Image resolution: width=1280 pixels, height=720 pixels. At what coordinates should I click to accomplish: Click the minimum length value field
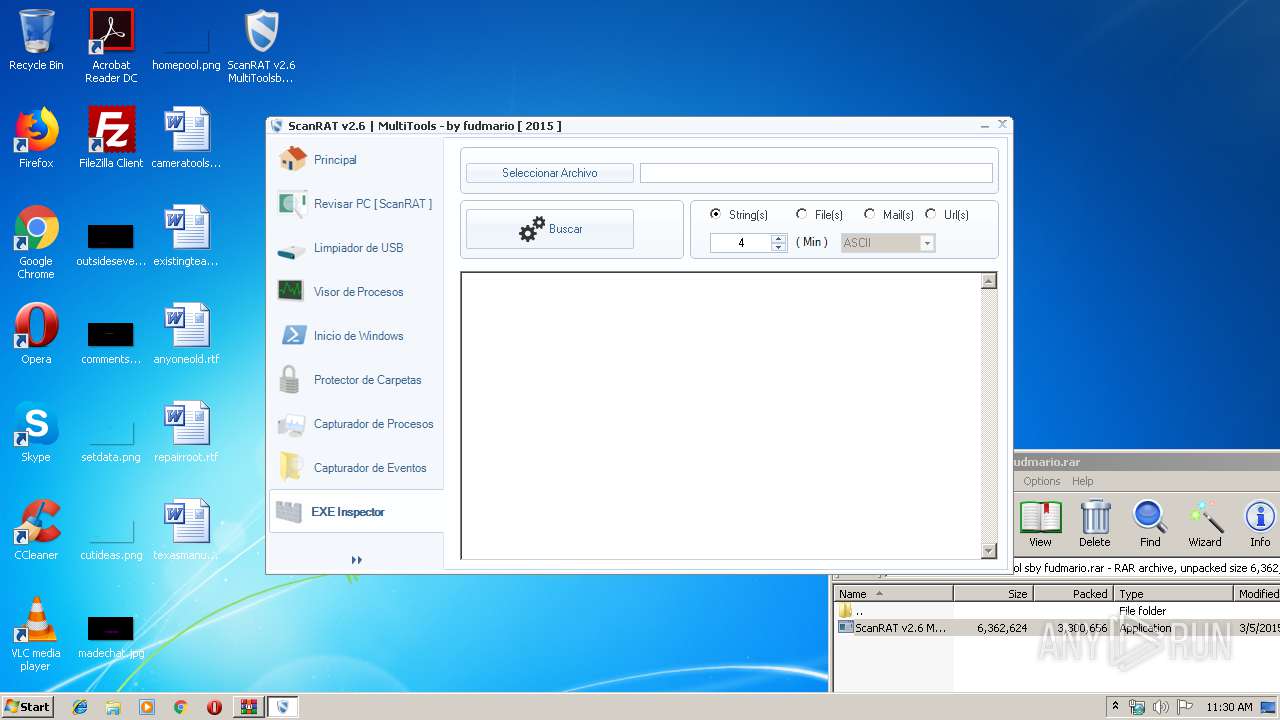[741, 243]
